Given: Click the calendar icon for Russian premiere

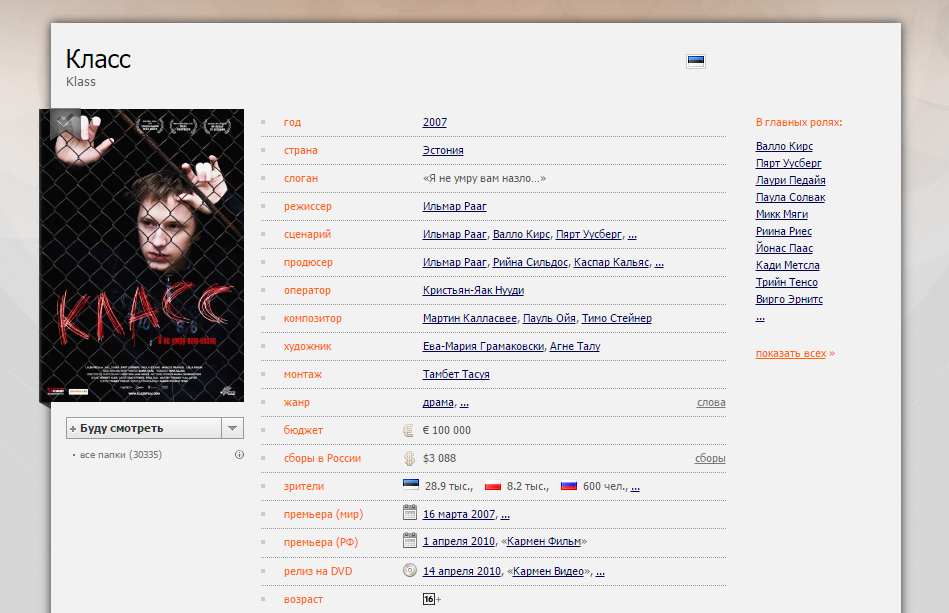Looking at the screenshot, I should click(409, 542).
